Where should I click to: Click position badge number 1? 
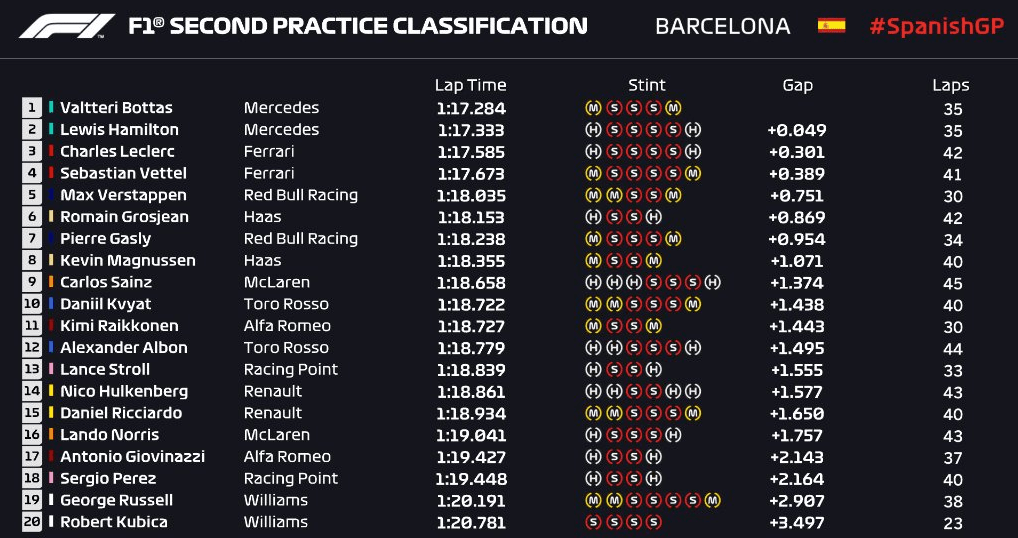[x=31, y=108]
